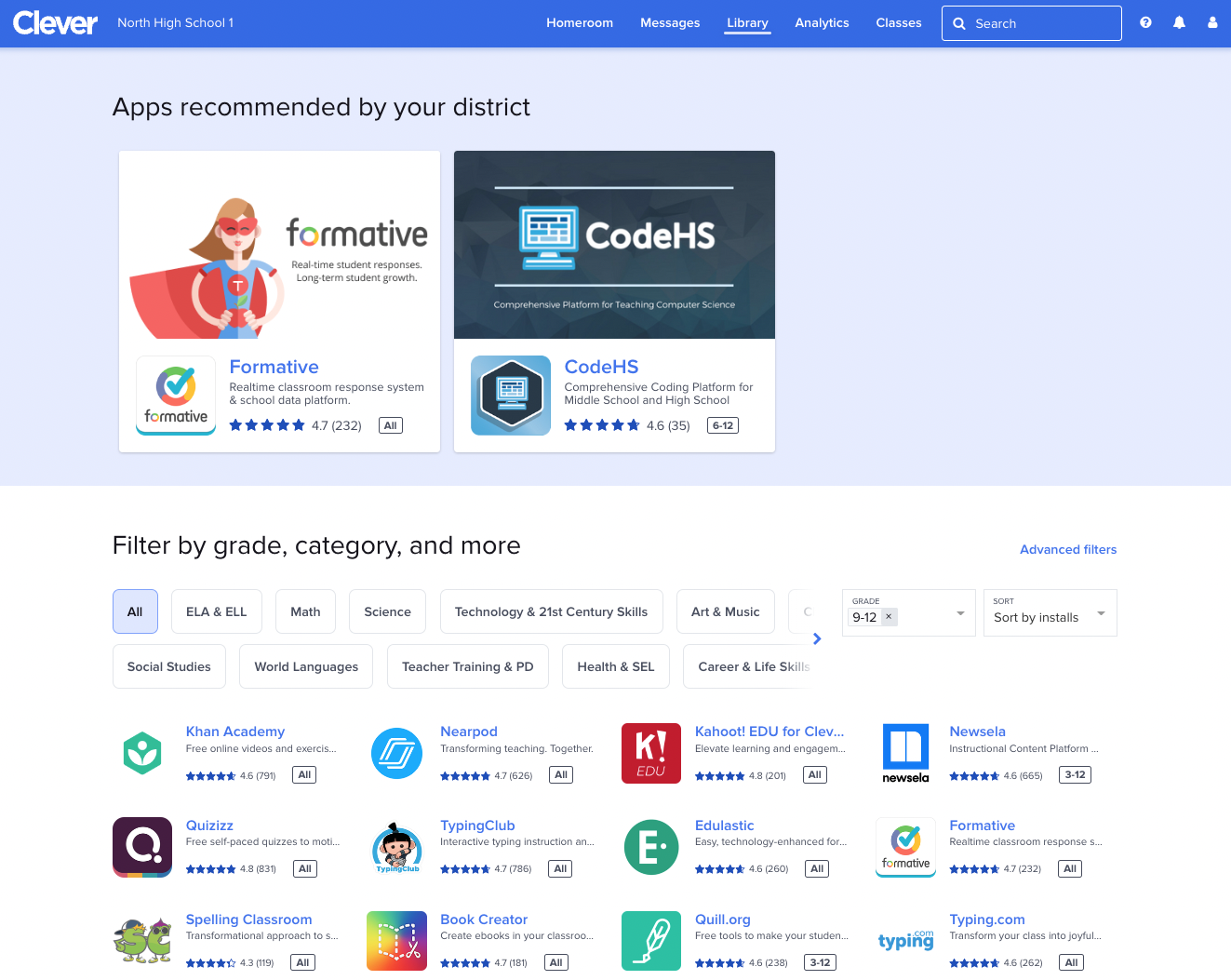Click the Kahoot! EDU app icon
Screen dimensions: 1231x980
(x=650, y=753)
